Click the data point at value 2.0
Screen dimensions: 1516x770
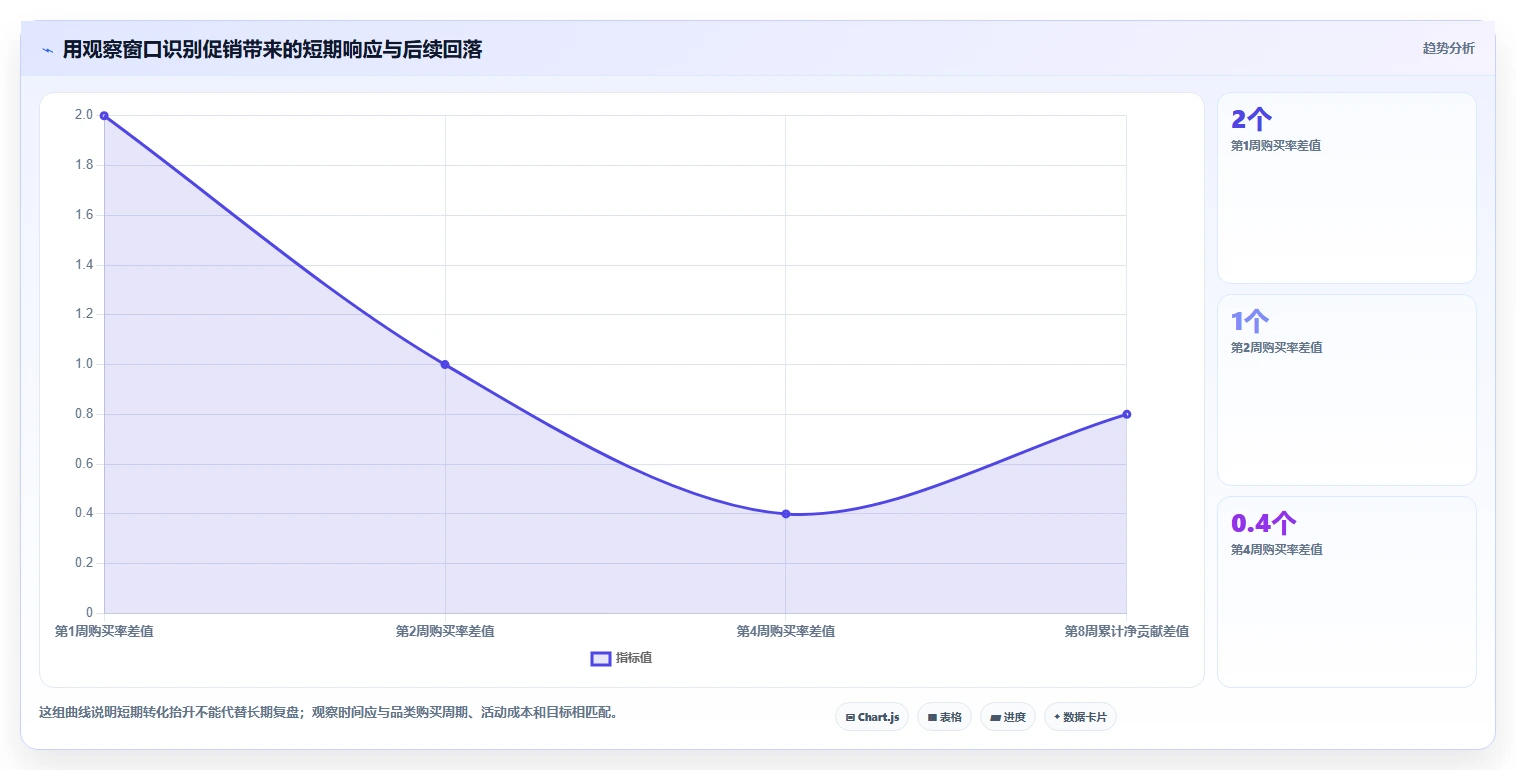[104, 116]
